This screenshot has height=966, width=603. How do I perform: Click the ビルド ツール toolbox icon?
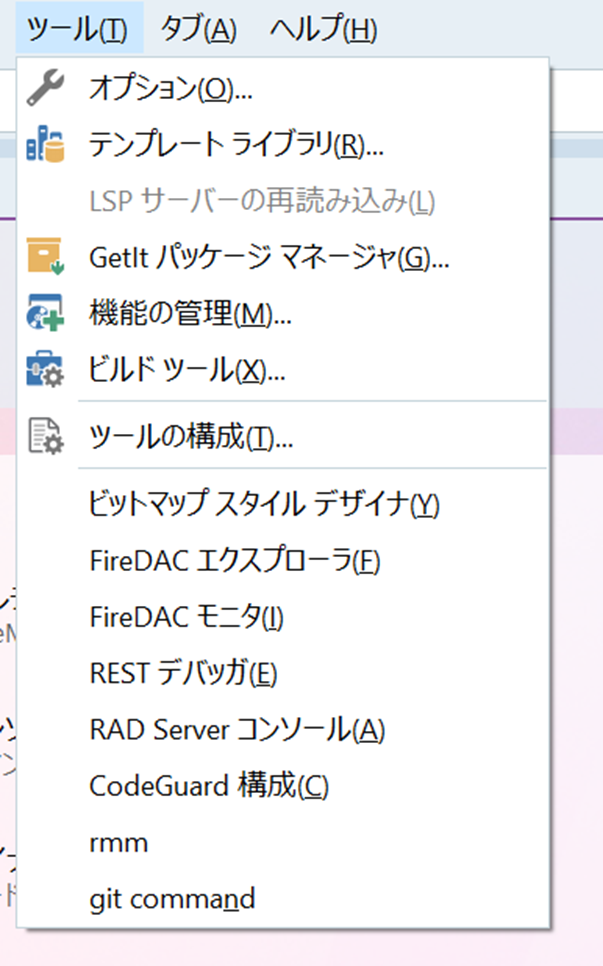(x=45, y=370)
